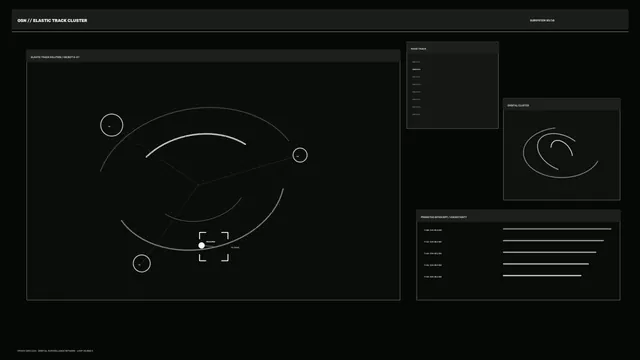Screen dimensions: 640x360
Task: Click the Orbital Cluster panel header
Action: [x=562, y=105]
